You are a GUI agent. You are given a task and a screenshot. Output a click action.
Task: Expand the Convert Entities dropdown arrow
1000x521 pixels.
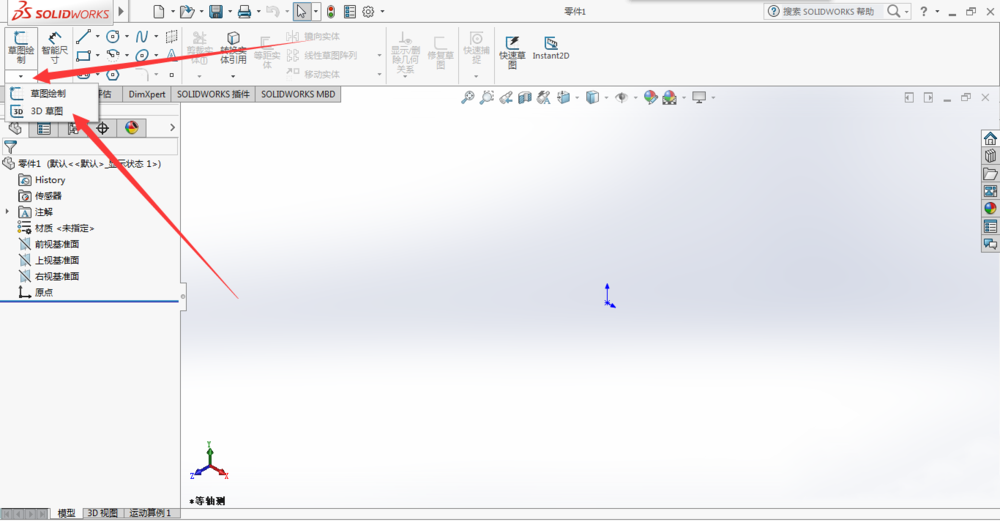point(233,76)
